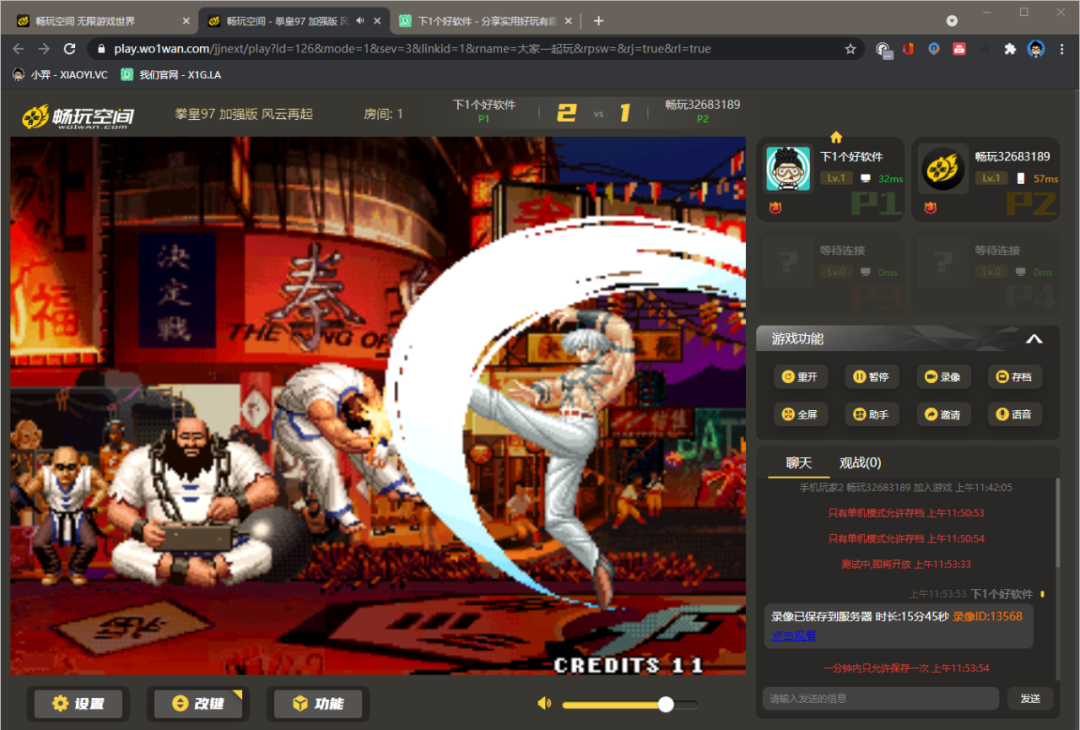Mute the volume speaker icon
1080x730 pixels.
click(545, 703)
